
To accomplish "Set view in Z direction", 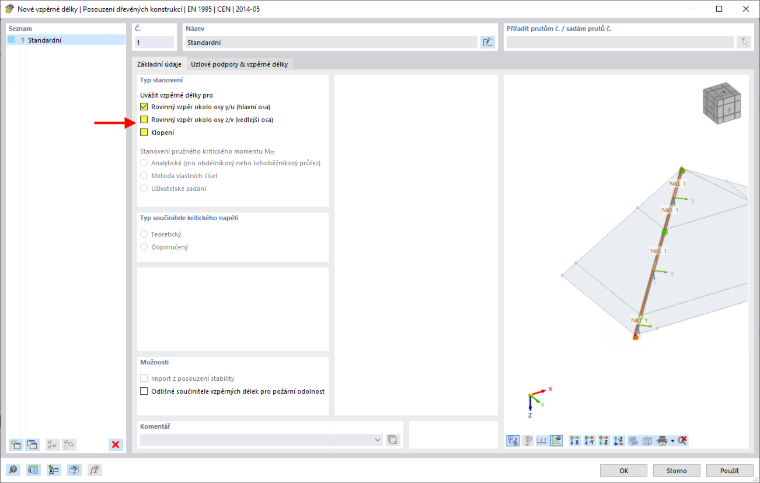I will (x=603, y=440).
